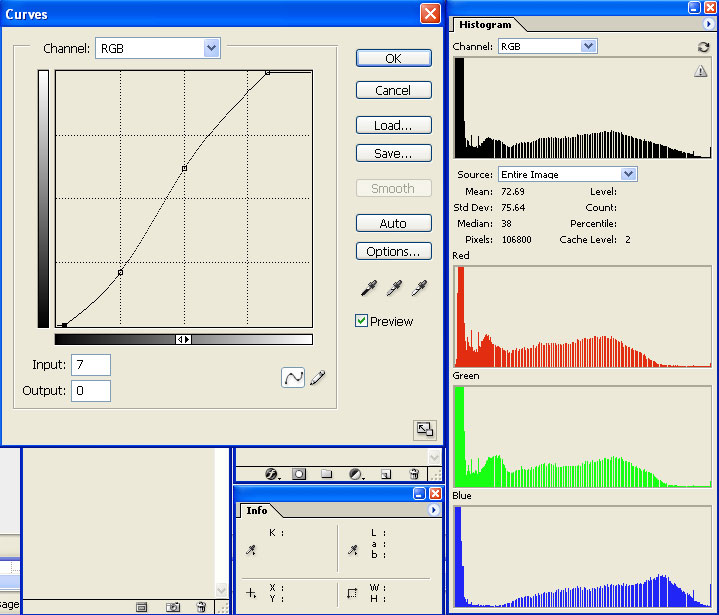719x615 pixels.
Task: Click the histogram cached data warning triangle
Action: pos(700,71)
